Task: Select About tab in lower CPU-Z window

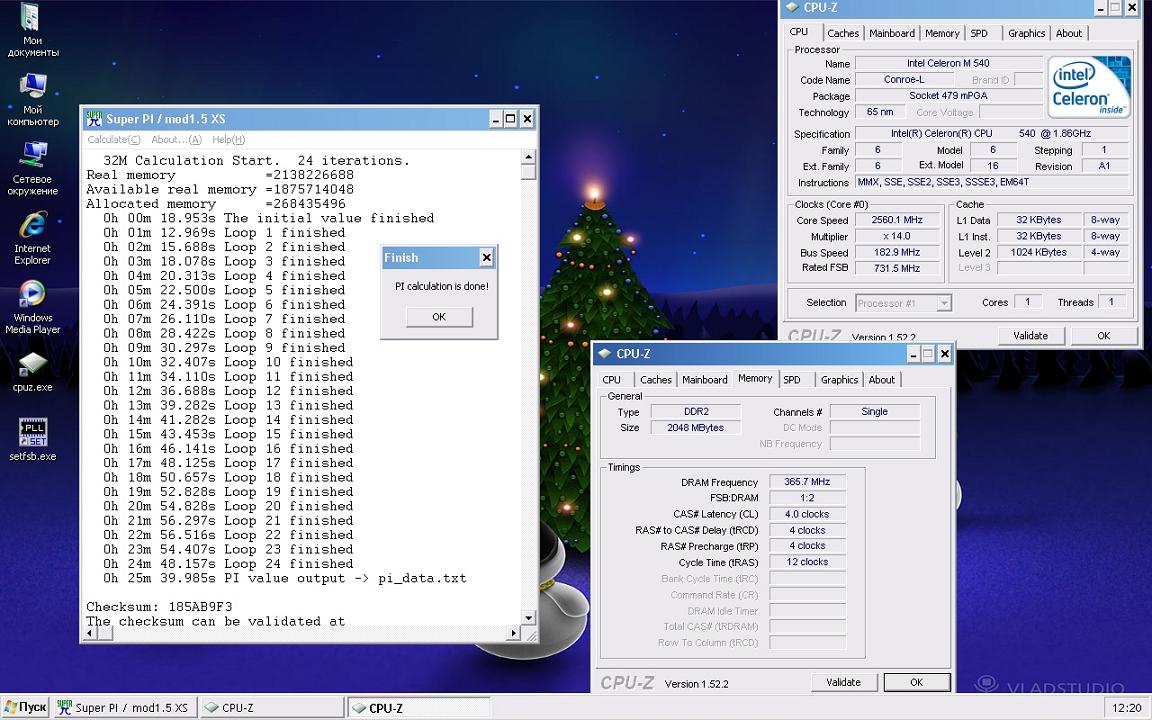Action: point(882,380)
